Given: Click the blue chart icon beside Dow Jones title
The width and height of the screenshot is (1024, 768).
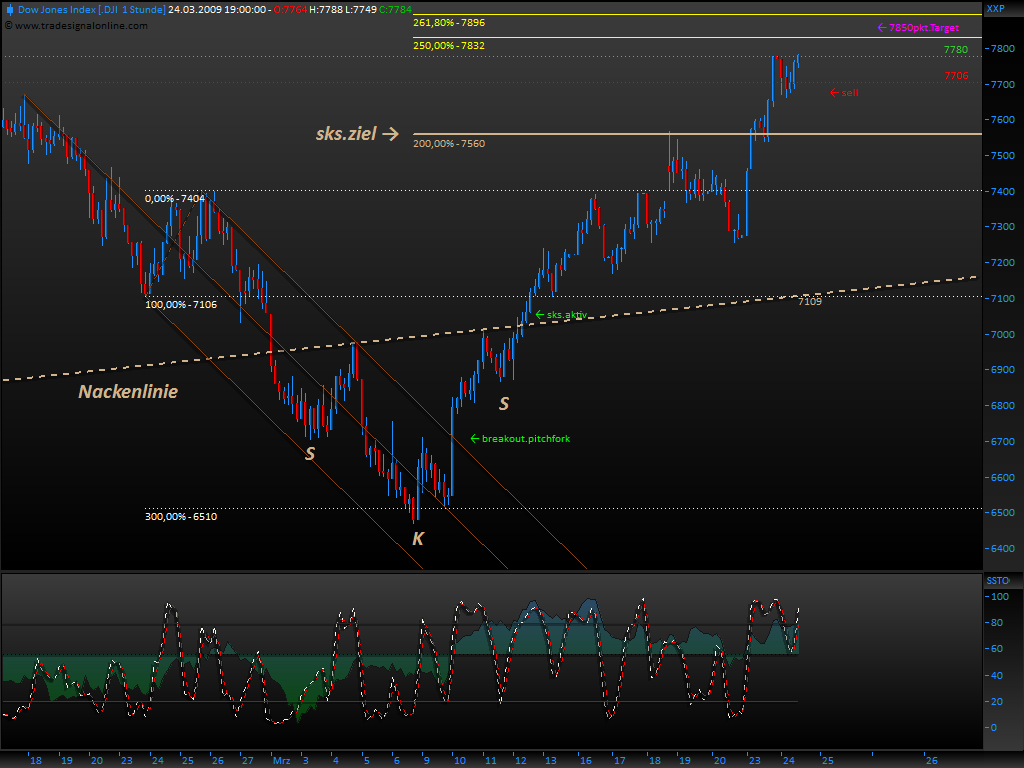Looking at the screenshot, I should click(x=9, y=10).
